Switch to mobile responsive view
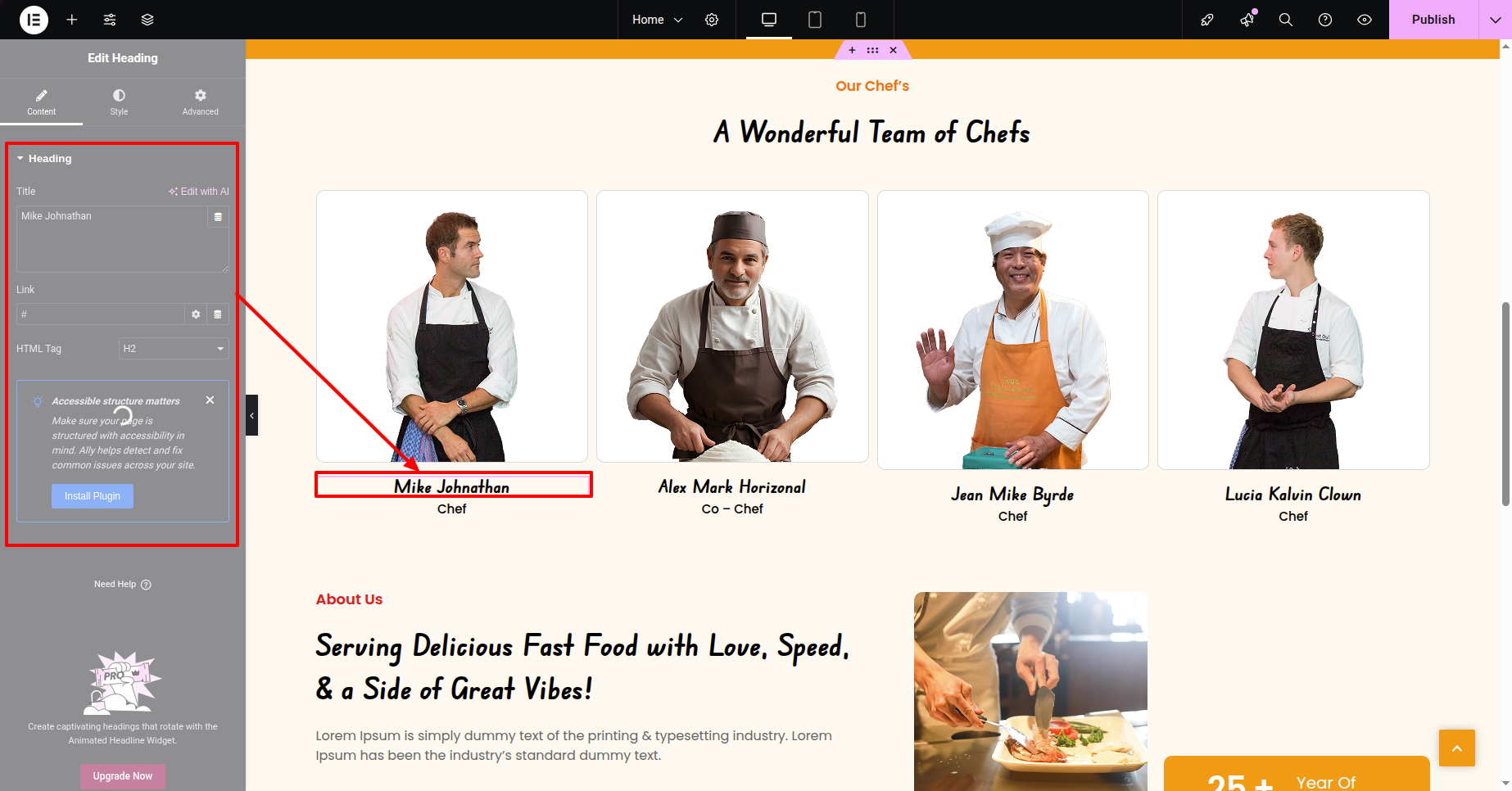This screenshot has height=791, width=1512. tap(861, 20)
